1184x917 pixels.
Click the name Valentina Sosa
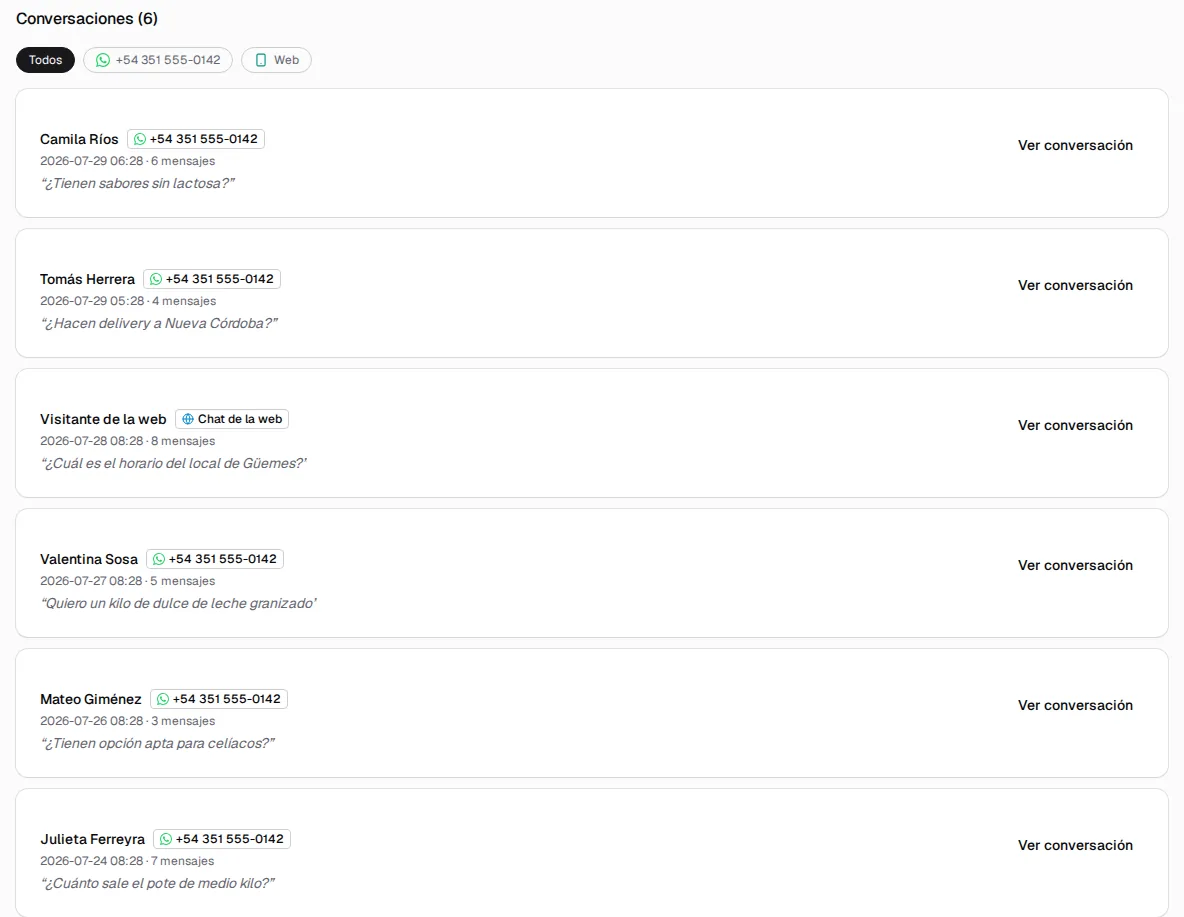click(89, 560)
